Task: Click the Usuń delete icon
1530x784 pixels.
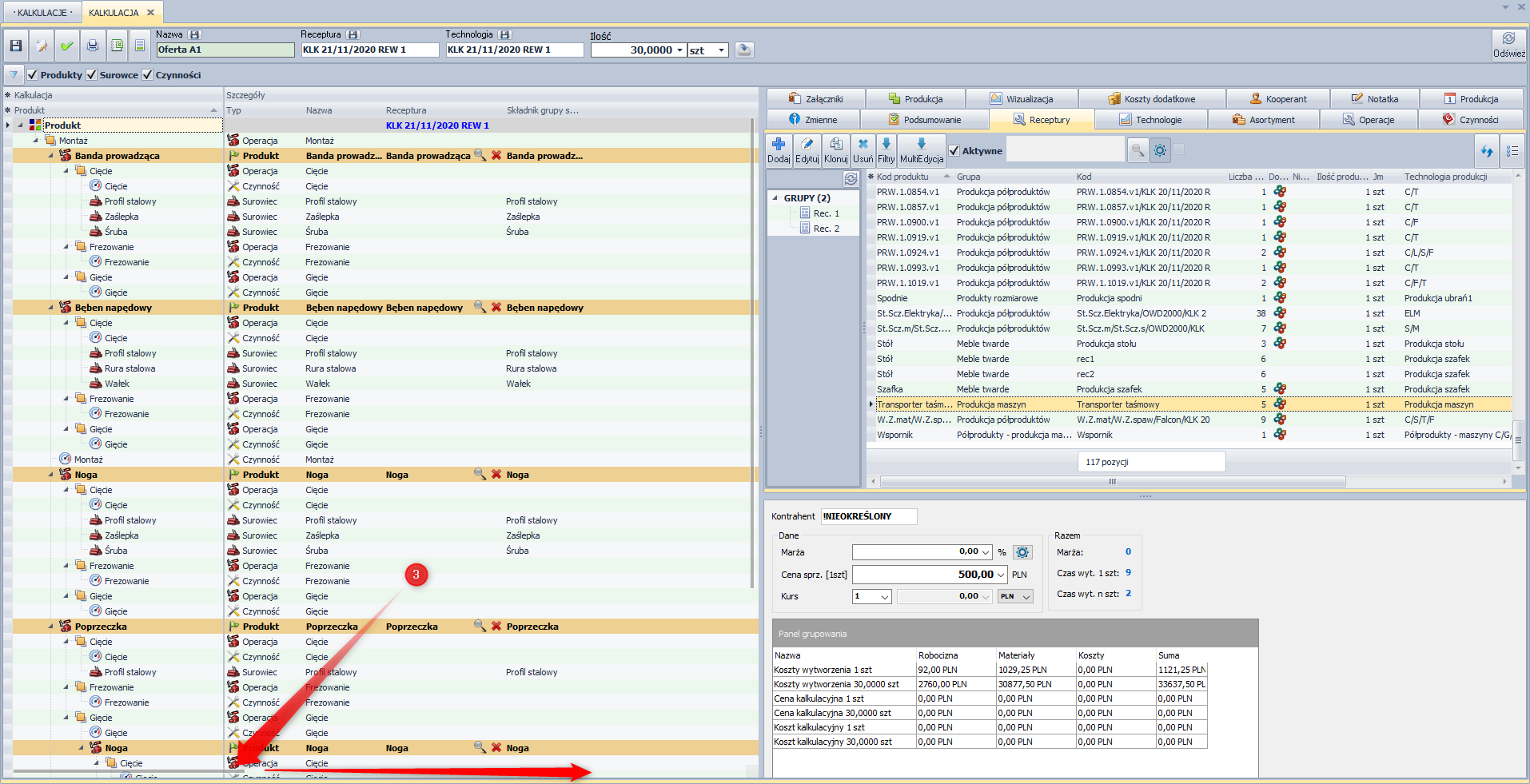Action: coord(863,145)
